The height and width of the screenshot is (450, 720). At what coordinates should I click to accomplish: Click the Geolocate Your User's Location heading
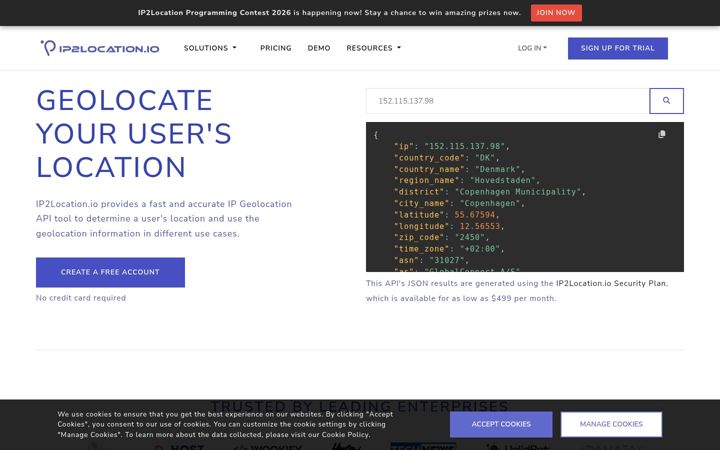coord(134,134)
